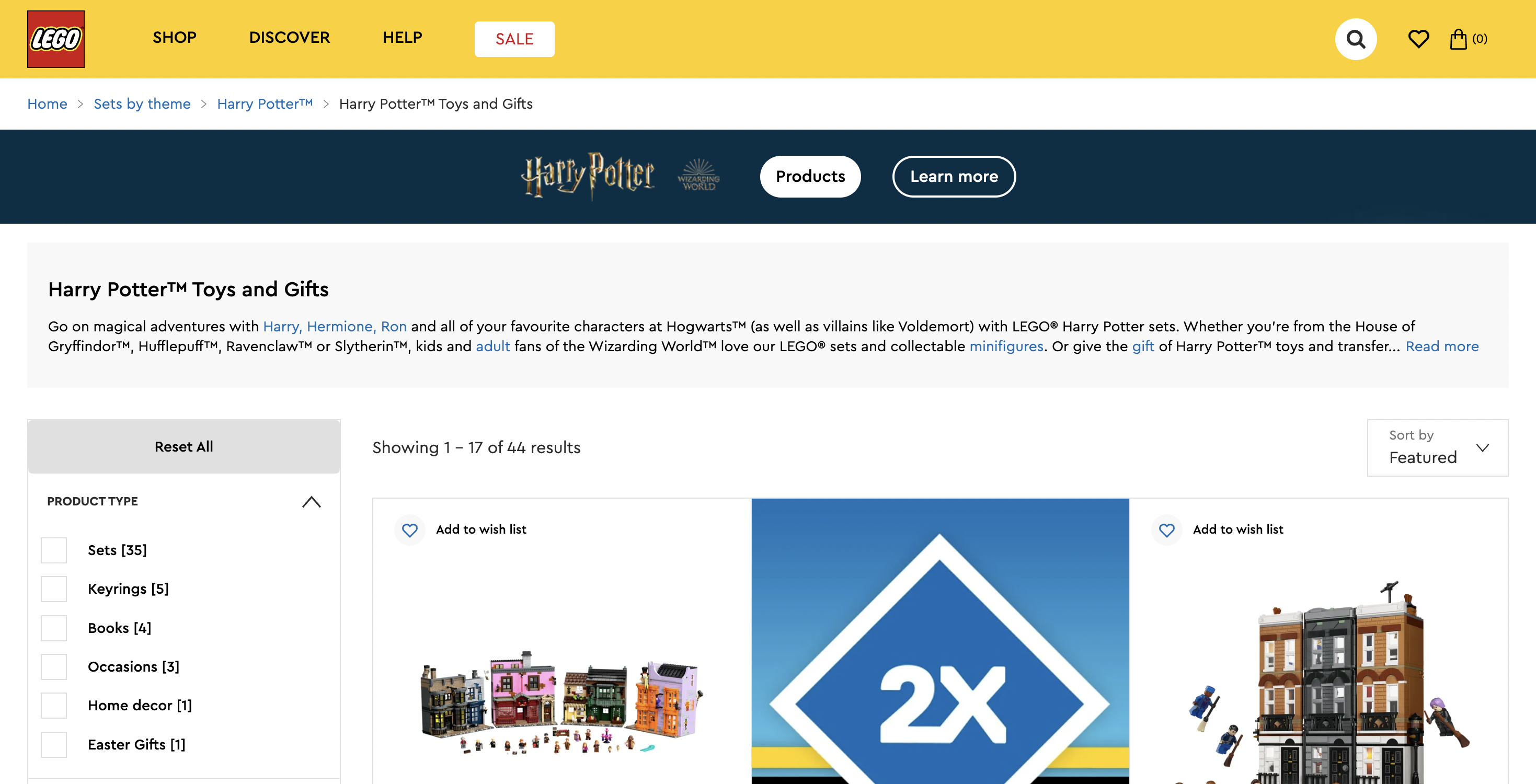Expand description with Read more

(1442, 347)
